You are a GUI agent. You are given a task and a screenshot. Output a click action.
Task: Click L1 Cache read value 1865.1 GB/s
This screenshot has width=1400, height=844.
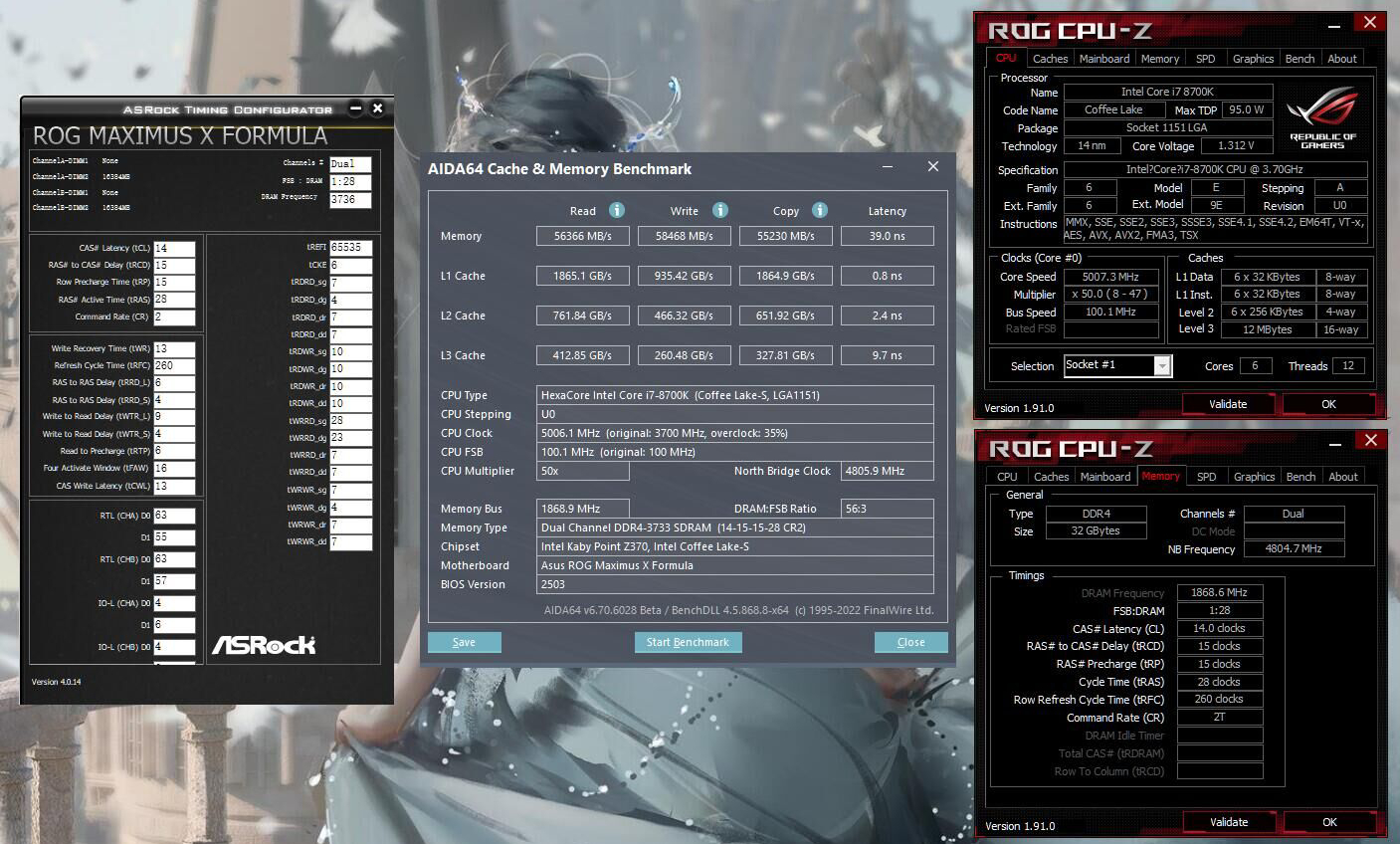(x=583, y=276)
